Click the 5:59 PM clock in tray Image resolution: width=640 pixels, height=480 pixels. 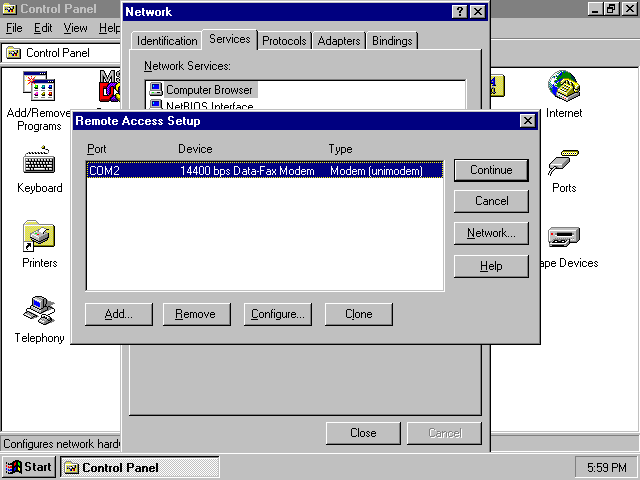point(607,467)
